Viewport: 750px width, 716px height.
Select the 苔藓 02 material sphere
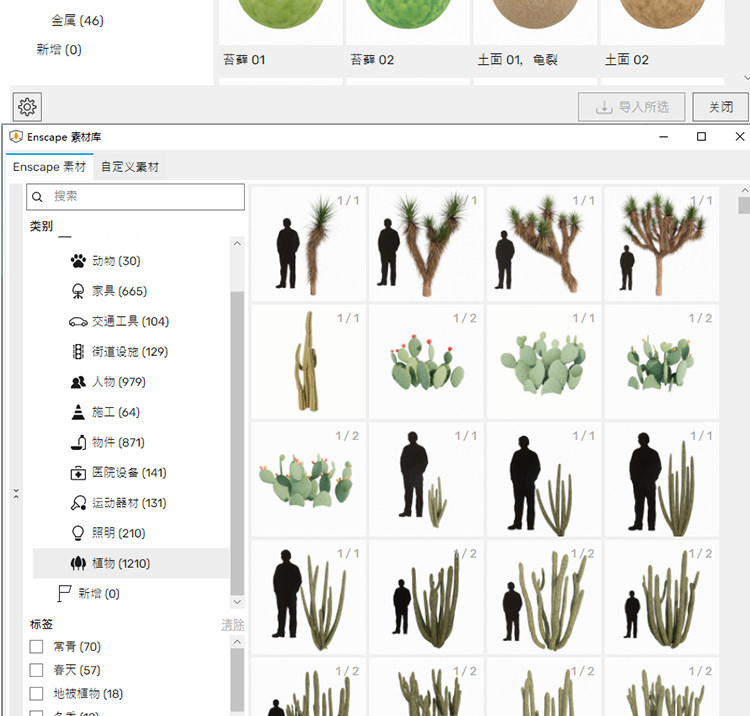pos(408,13)
